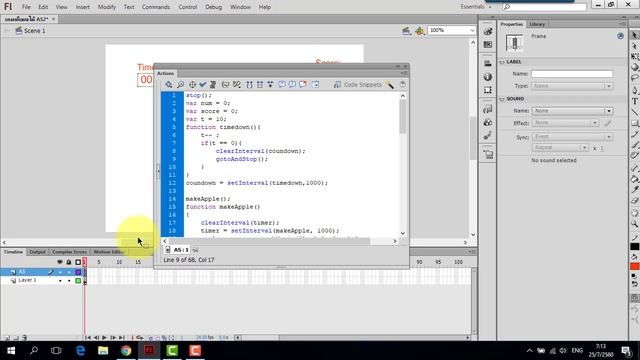640x360 pixels.
Task: Show all layers as outlines icon
Action: 78,262
